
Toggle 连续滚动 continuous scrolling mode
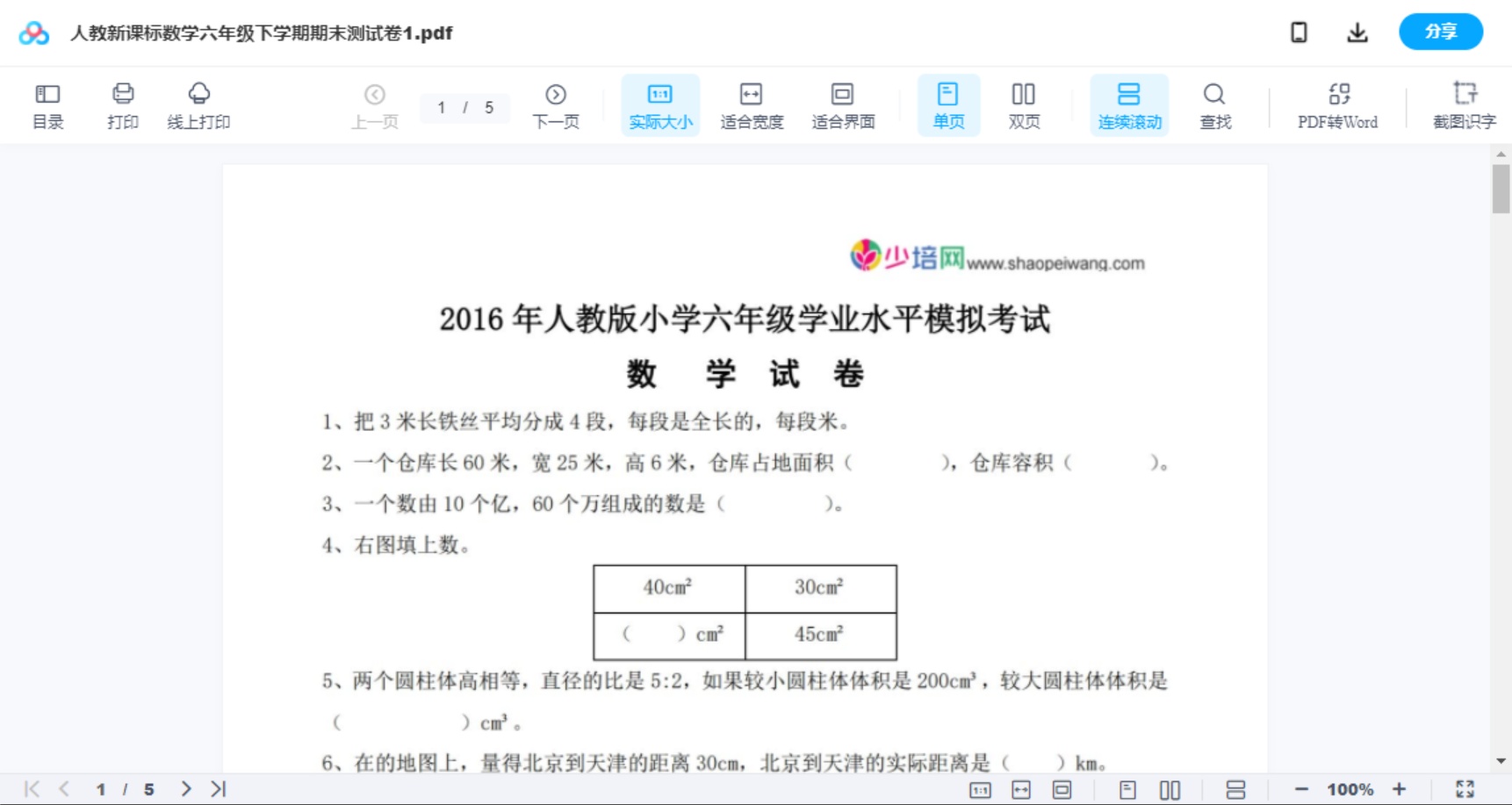pos(1129,104)
